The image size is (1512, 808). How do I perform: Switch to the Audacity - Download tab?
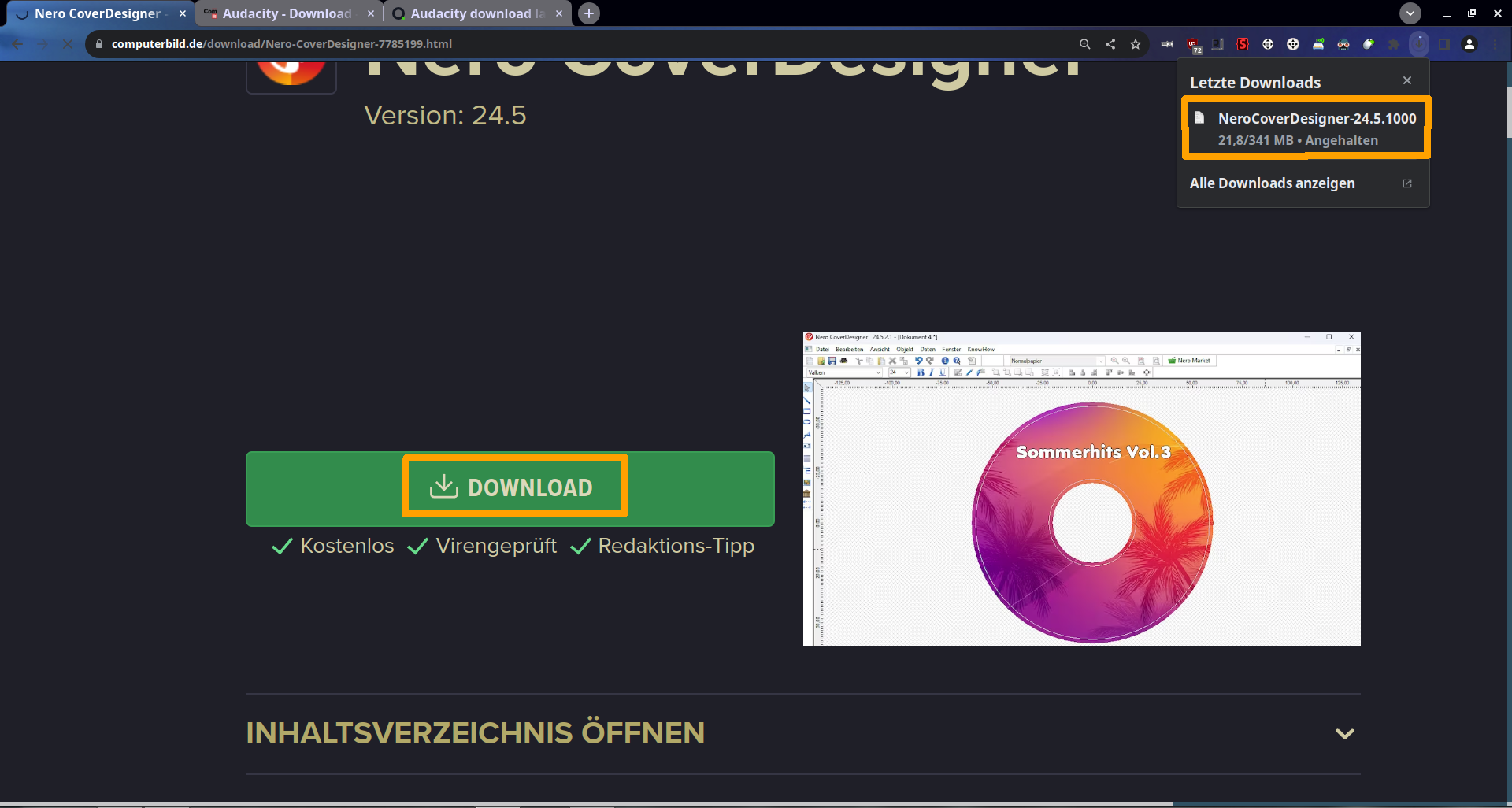[287, 13]
